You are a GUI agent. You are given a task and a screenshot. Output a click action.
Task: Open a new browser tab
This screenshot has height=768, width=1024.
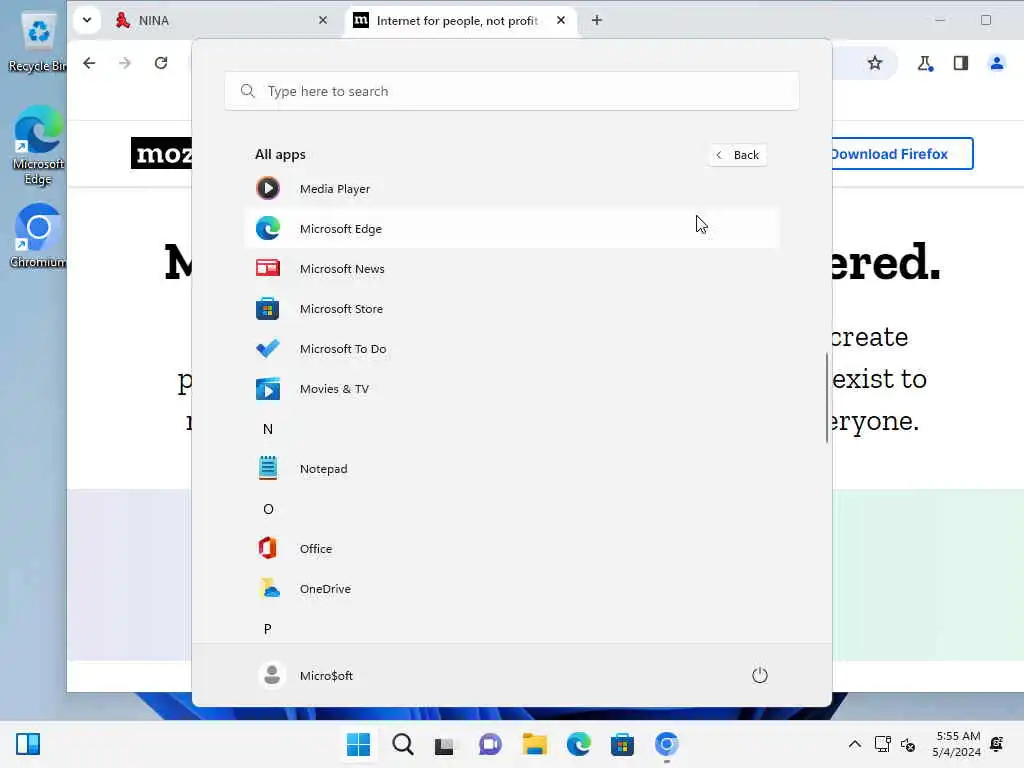coord(597,20)
